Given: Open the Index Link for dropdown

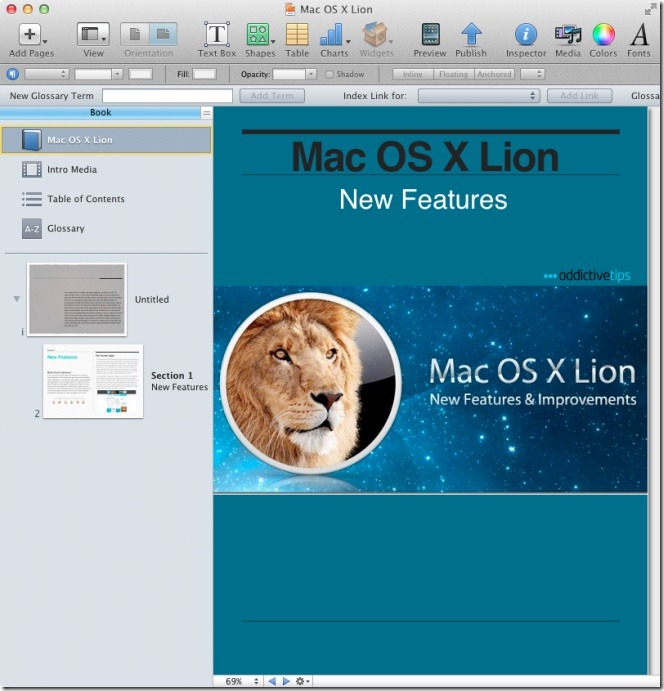Looking at the screenshot, I should point(479,96).
